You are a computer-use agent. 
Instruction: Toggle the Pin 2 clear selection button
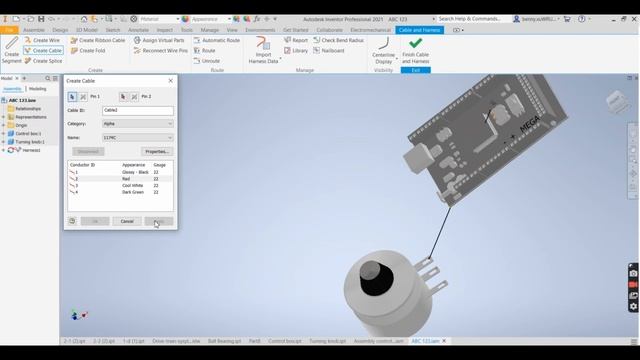134,97
